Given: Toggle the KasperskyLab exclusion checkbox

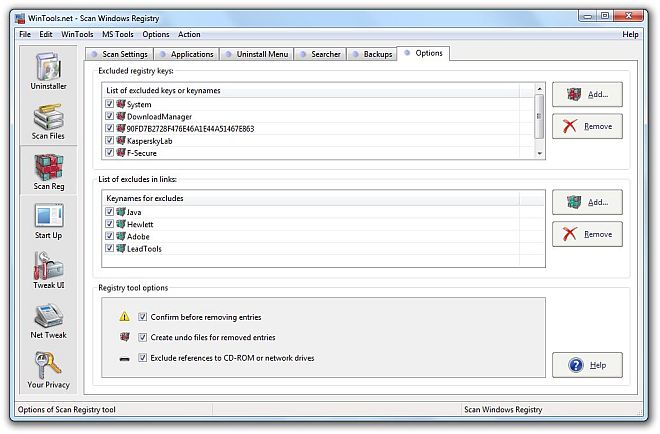Looking at the screenshot, I should point(109,141).
